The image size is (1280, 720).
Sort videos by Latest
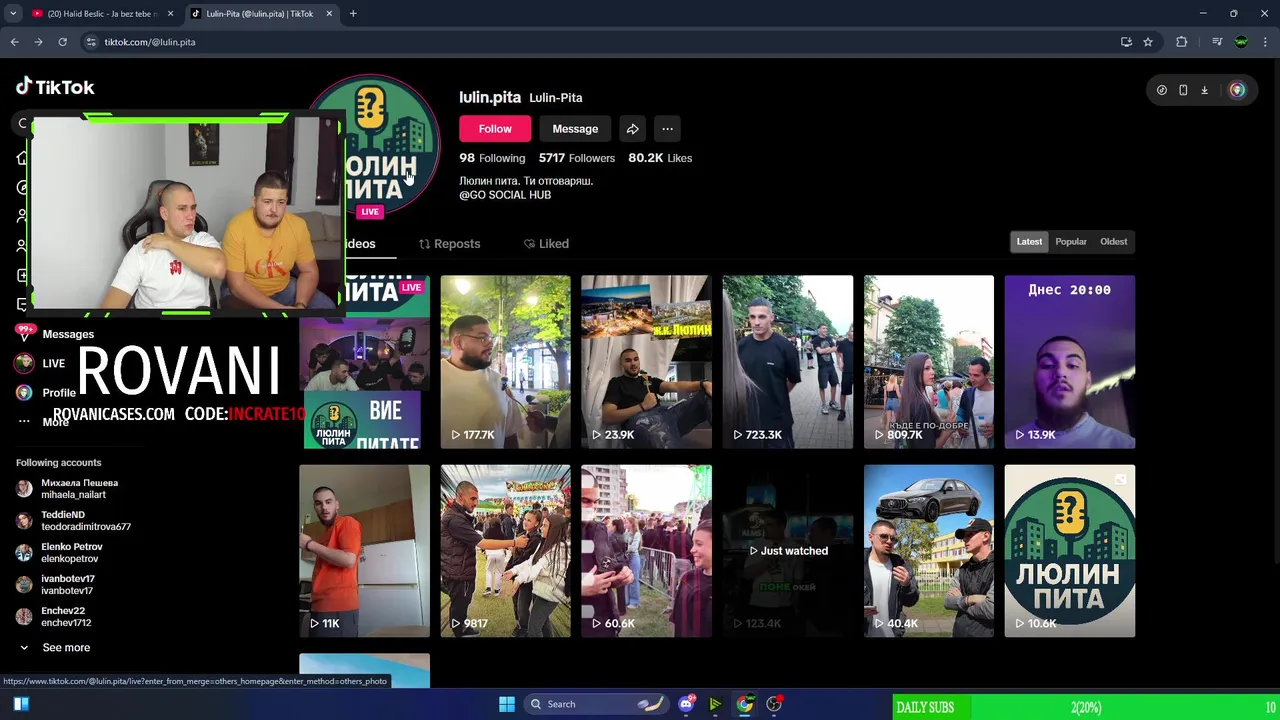click(1029, 242)
